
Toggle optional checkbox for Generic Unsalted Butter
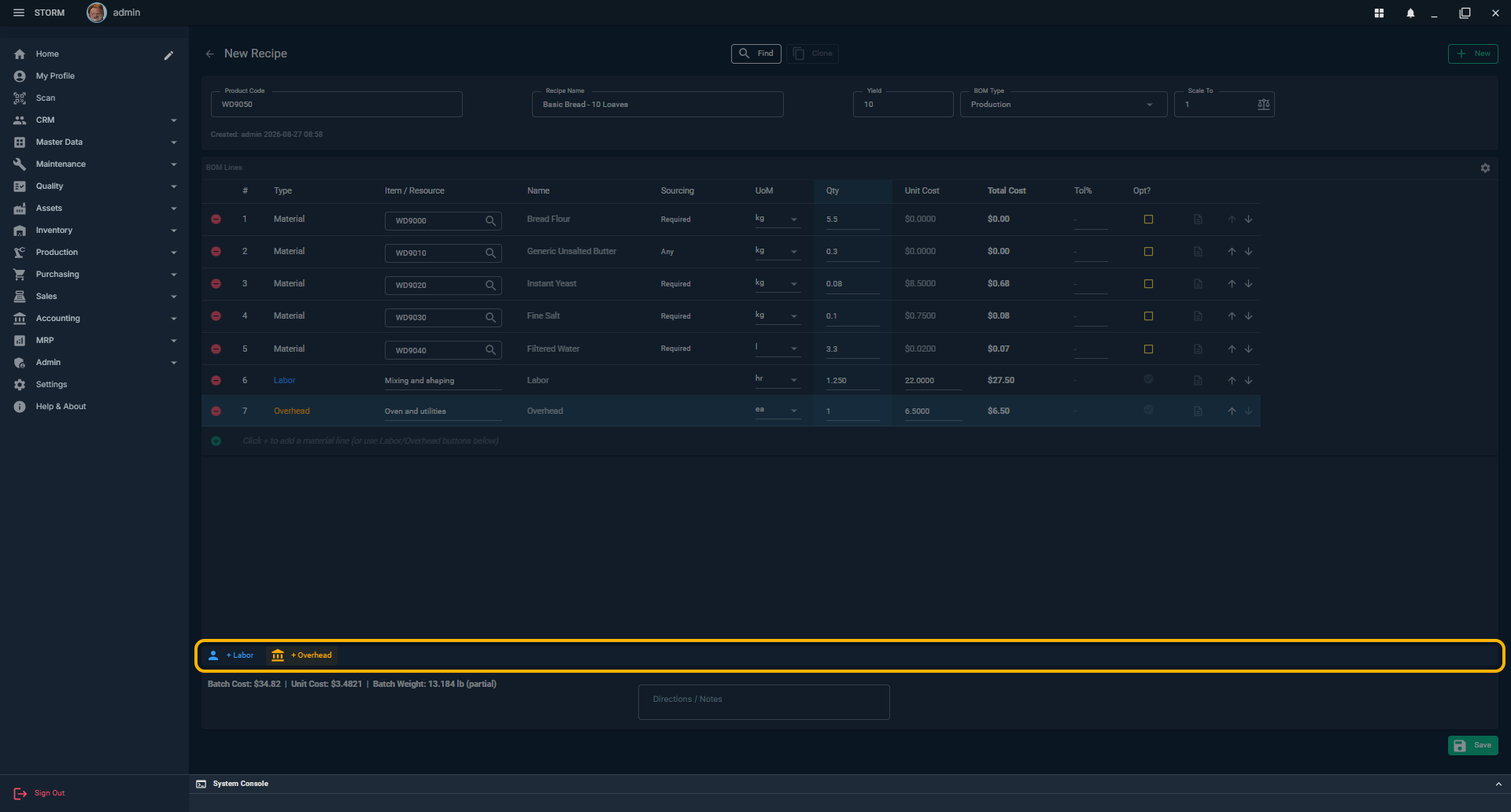pos(1148,252)
